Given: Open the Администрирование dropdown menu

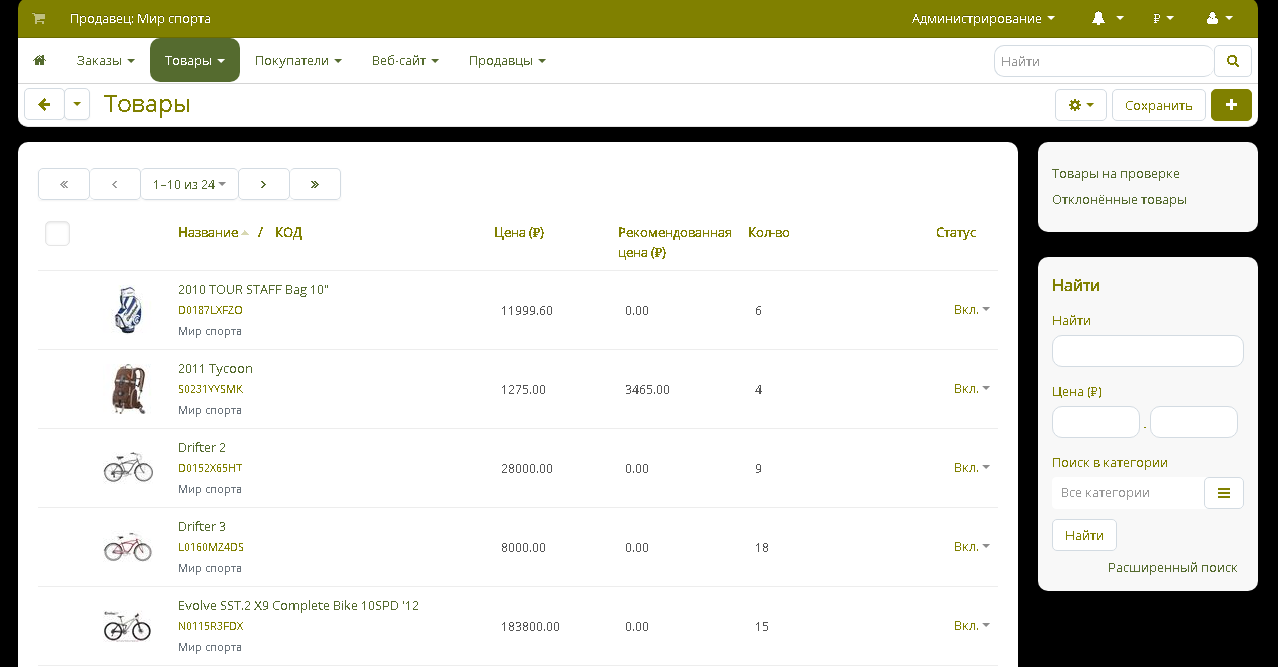Looking at the screenshot, I should [x=983, y=18].
